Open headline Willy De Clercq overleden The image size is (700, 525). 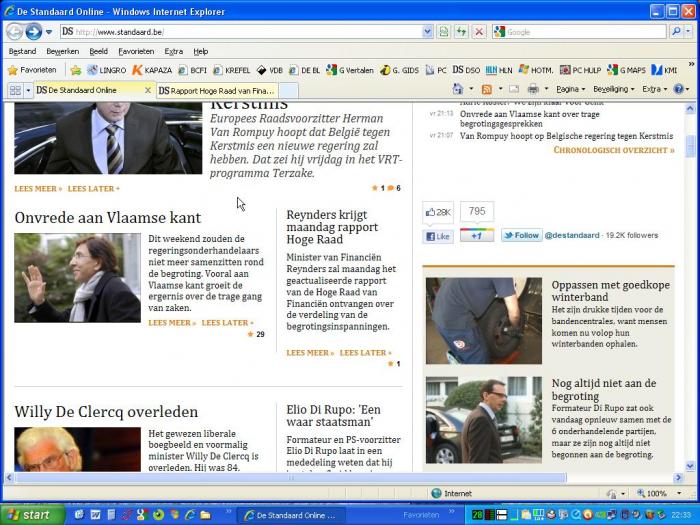(x=106, y=411)
